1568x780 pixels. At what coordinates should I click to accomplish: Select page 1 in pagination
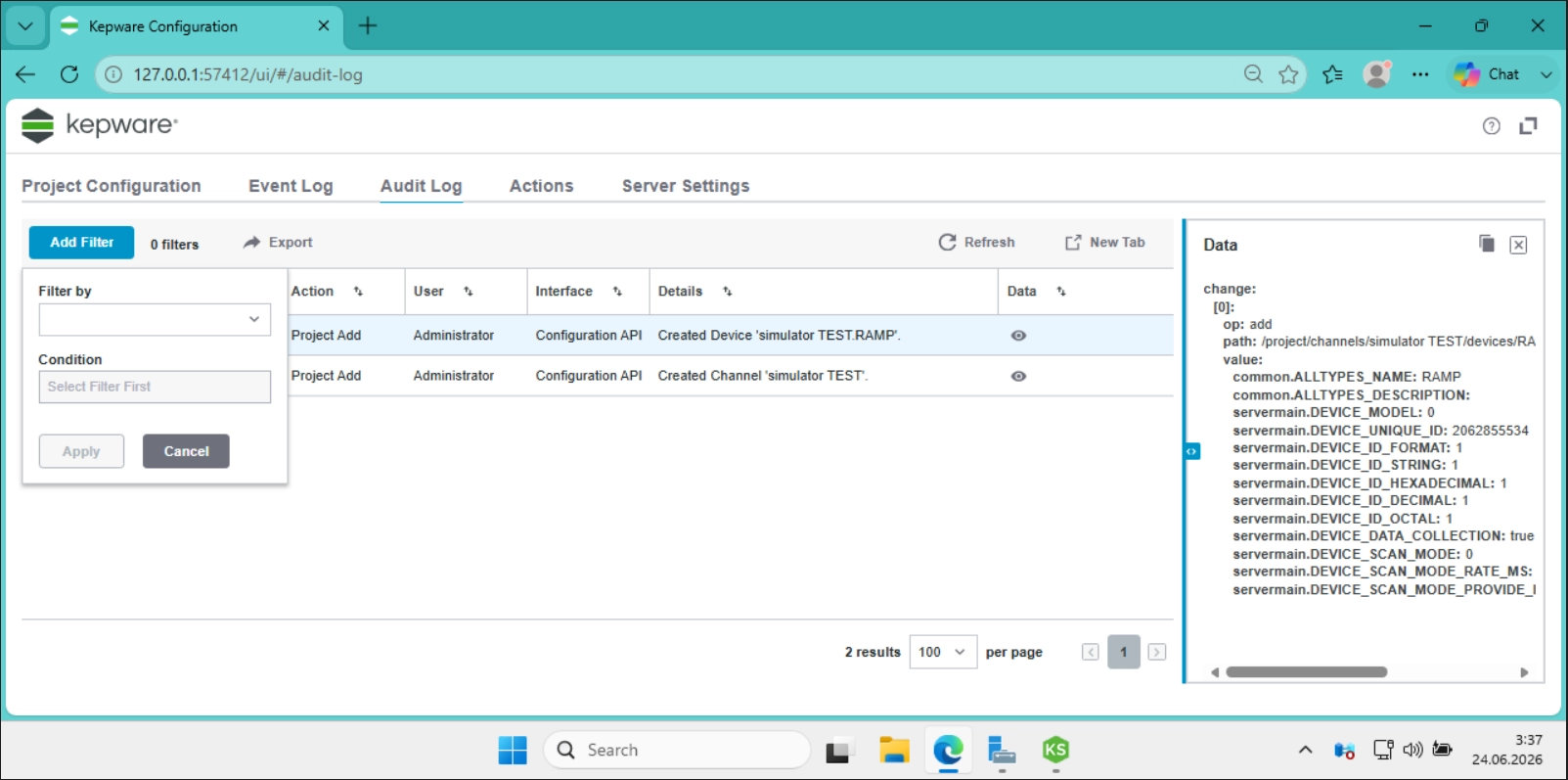[x=1124, y=652]
